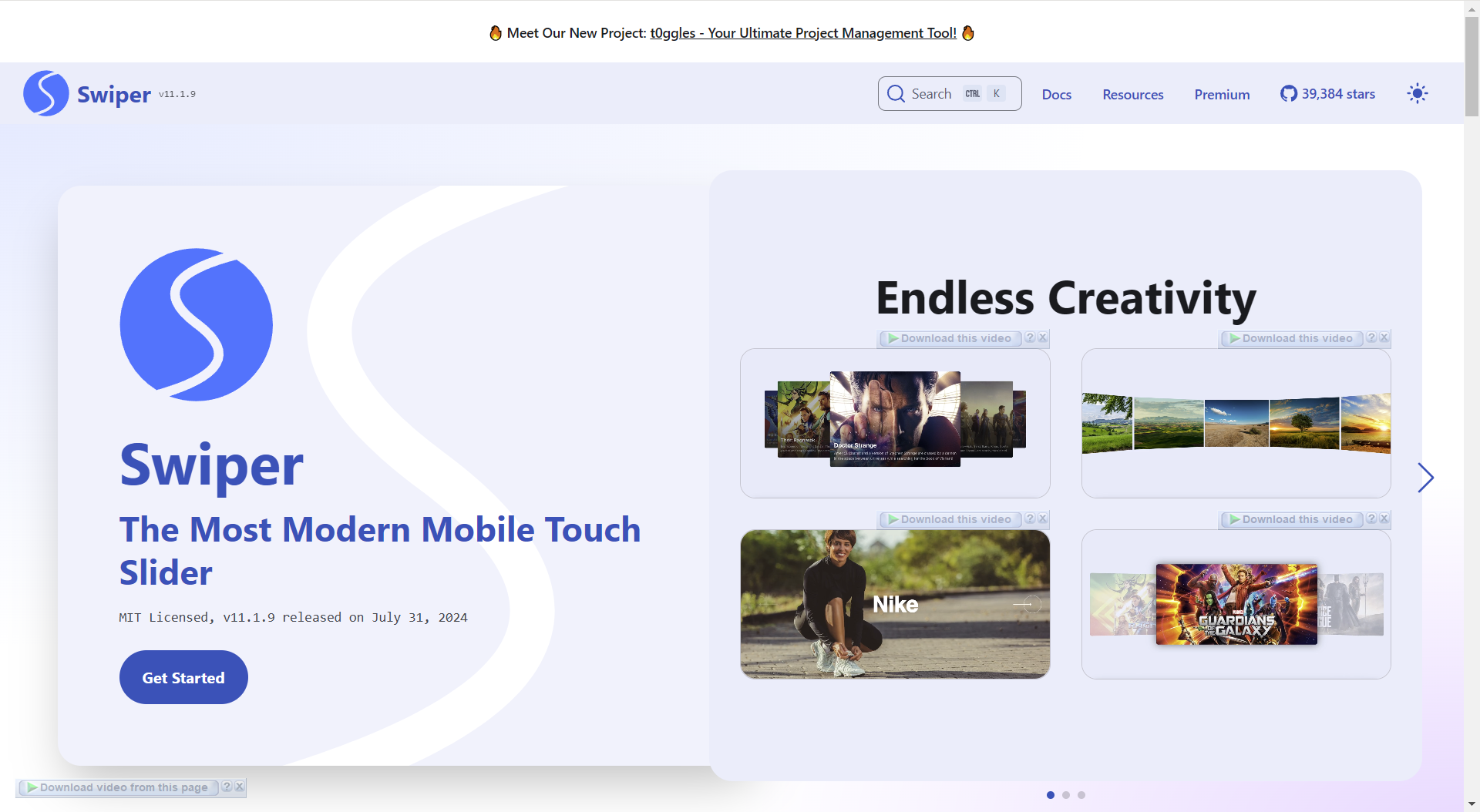The height and width of the screenshot is (812, 1480).
Task: Toggle the light/dark theme sun icon
Action: [x=1417, y=94]
